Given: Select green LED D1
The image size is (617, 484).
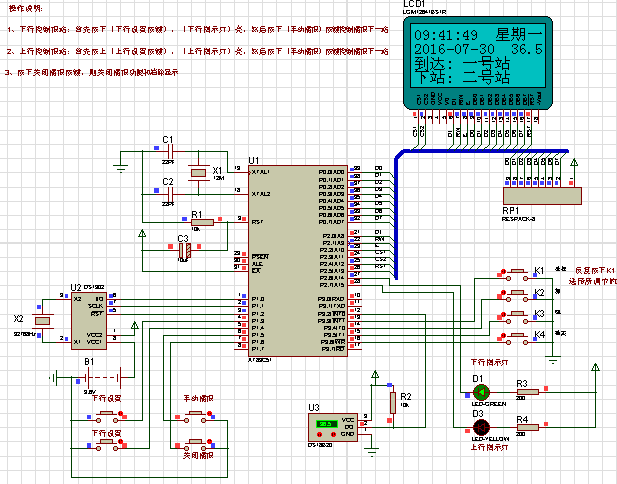Looking at the screenshot, I should (x=481, y=392).
